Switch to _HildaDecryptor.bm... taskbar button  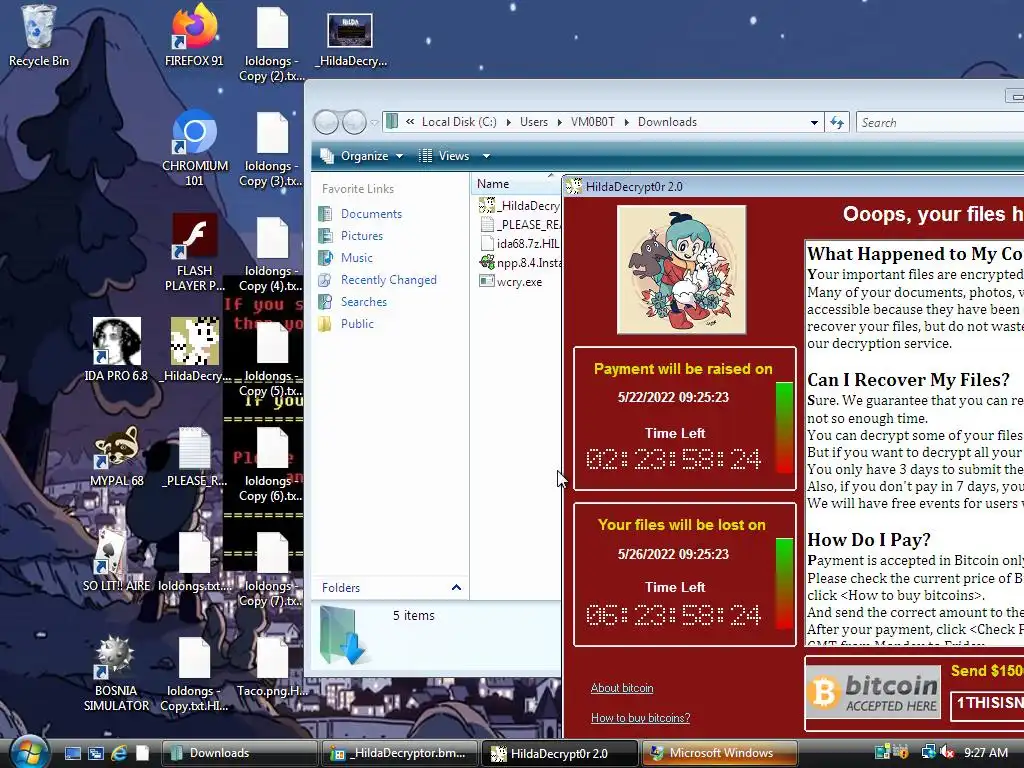pos(400,753)
